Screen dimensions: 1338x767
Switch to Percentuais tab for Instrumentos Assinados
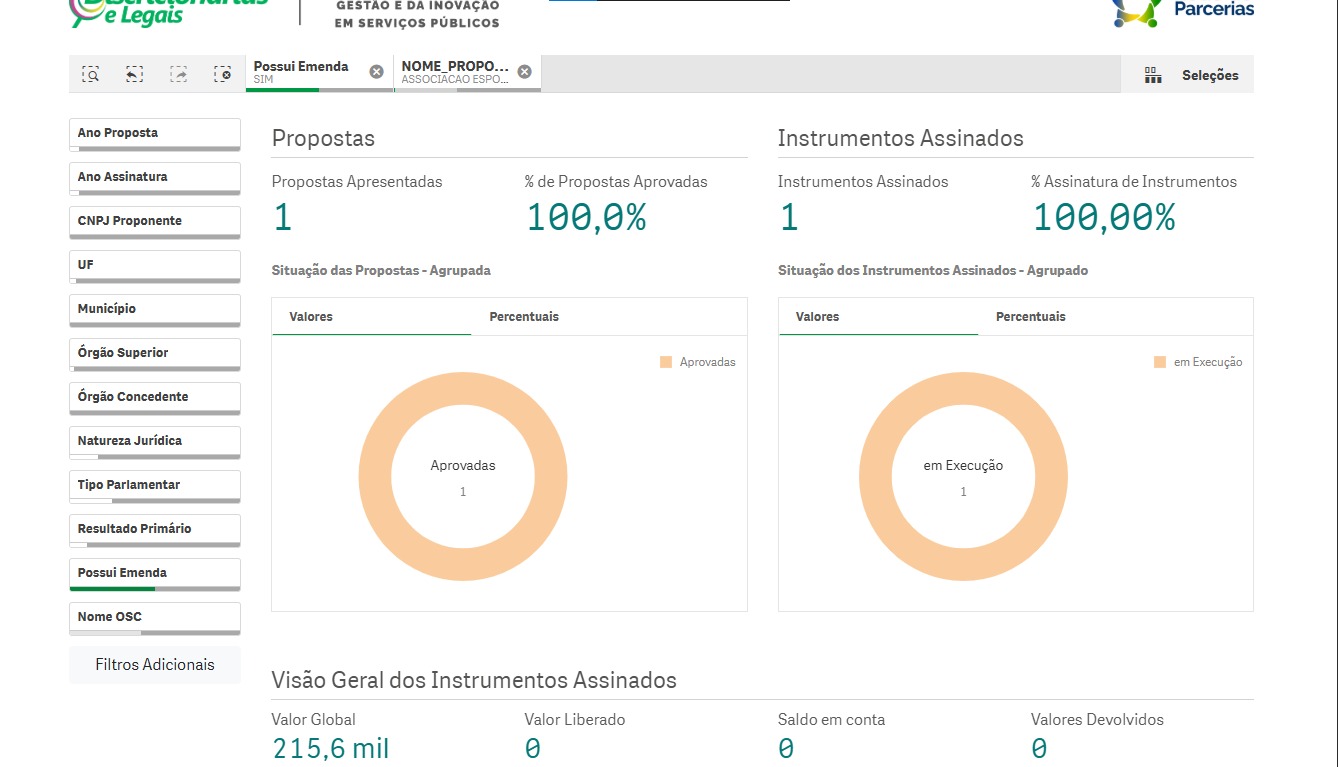1030,317
